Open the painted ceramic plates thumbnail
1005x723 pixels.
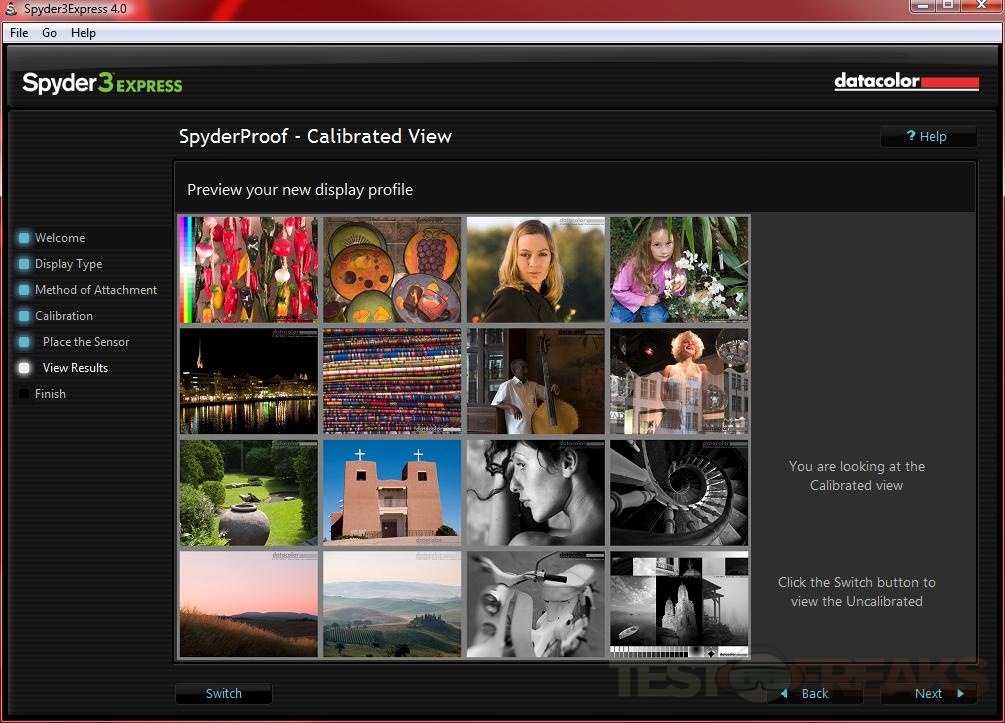tap(392, 269)
